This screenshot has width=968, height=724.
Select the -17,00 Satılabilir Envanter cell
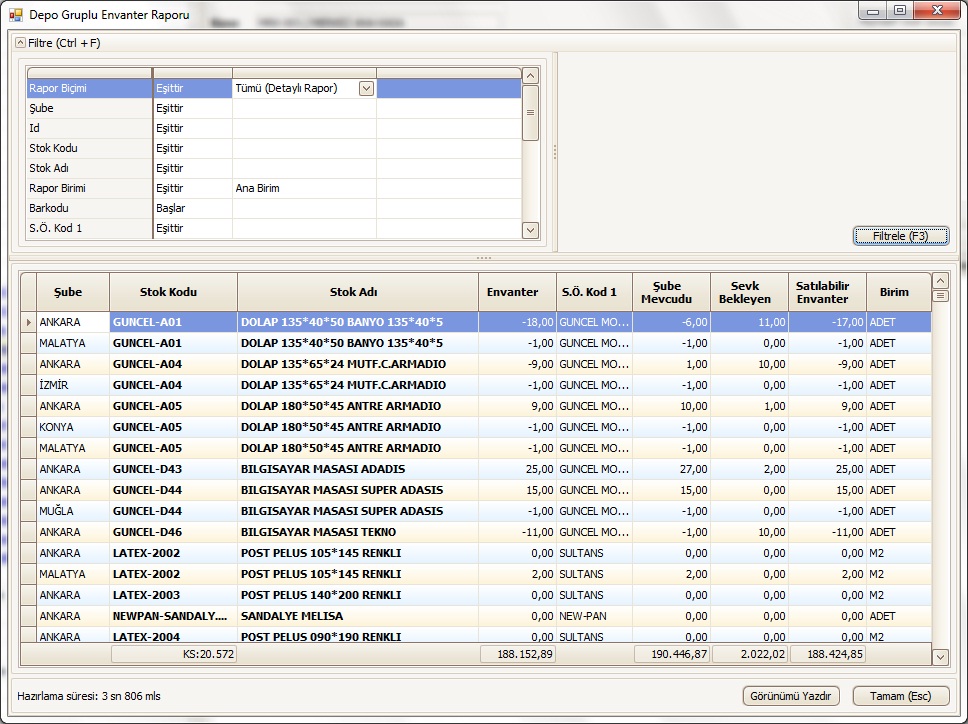click(827, 322)
